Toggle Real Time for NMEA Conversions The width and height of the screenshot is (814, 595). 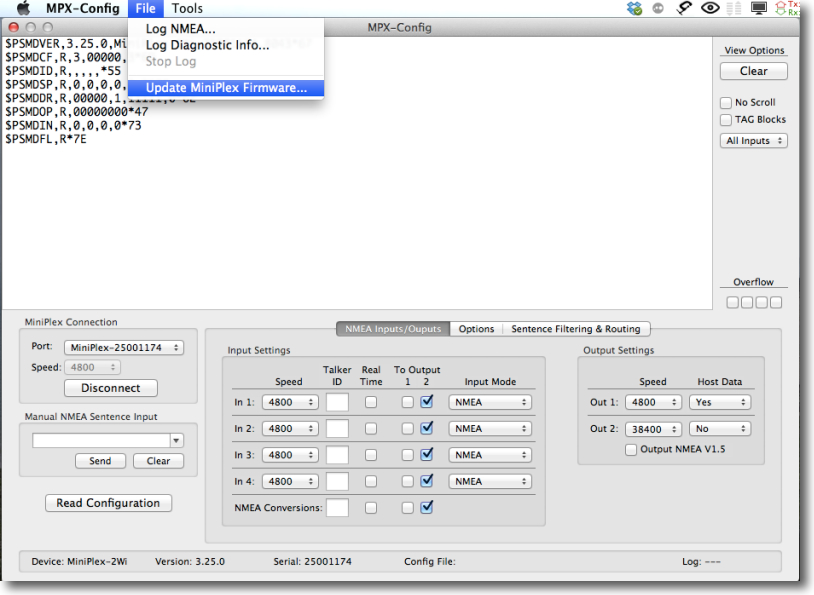tap(371, 508)
